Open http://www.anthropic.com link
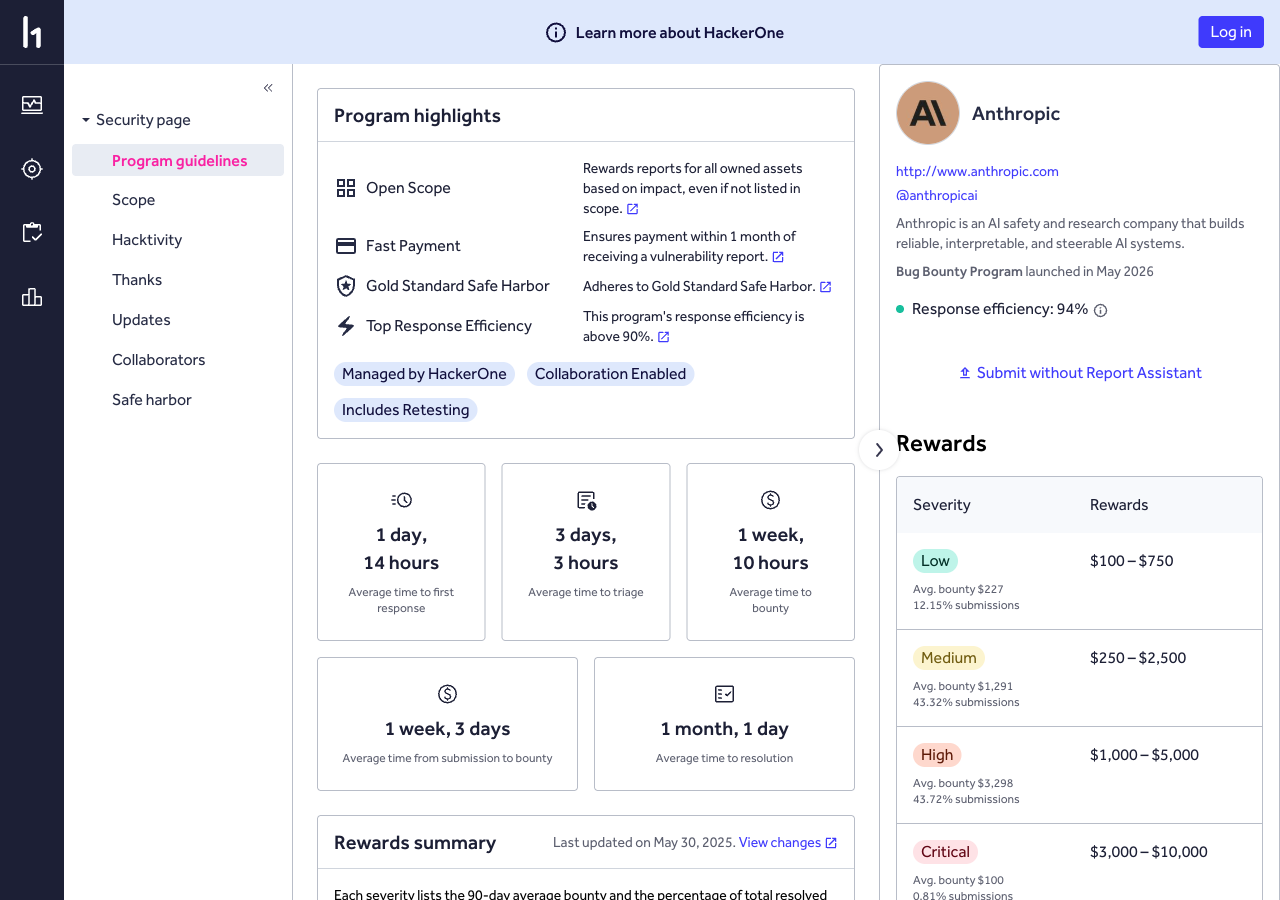1280x900 pixels. click(977, 172)
